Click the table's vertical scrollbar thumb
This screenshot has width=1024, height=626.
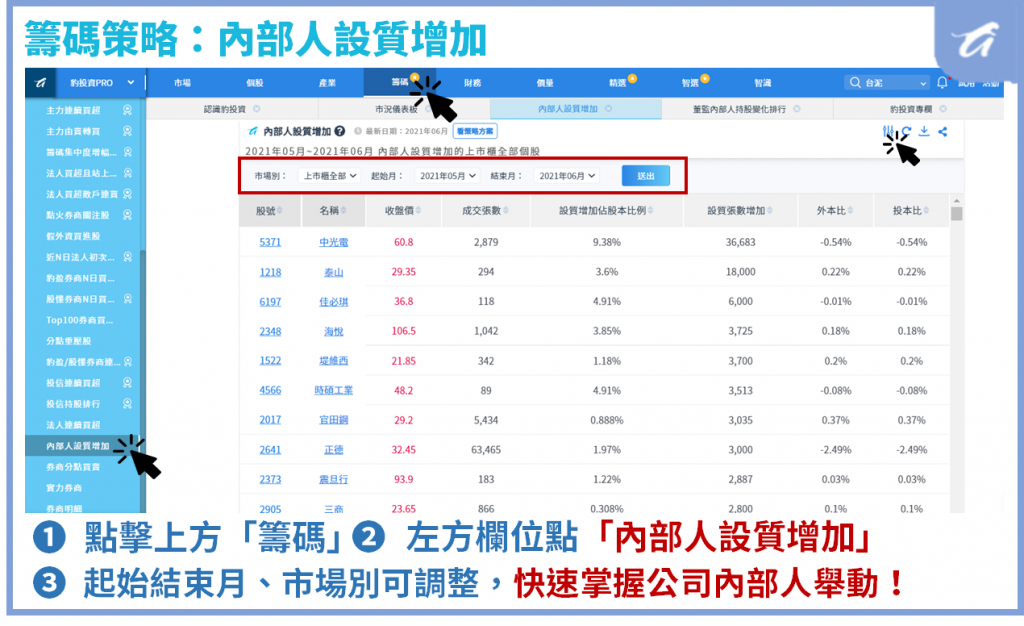tap(956, 214)
